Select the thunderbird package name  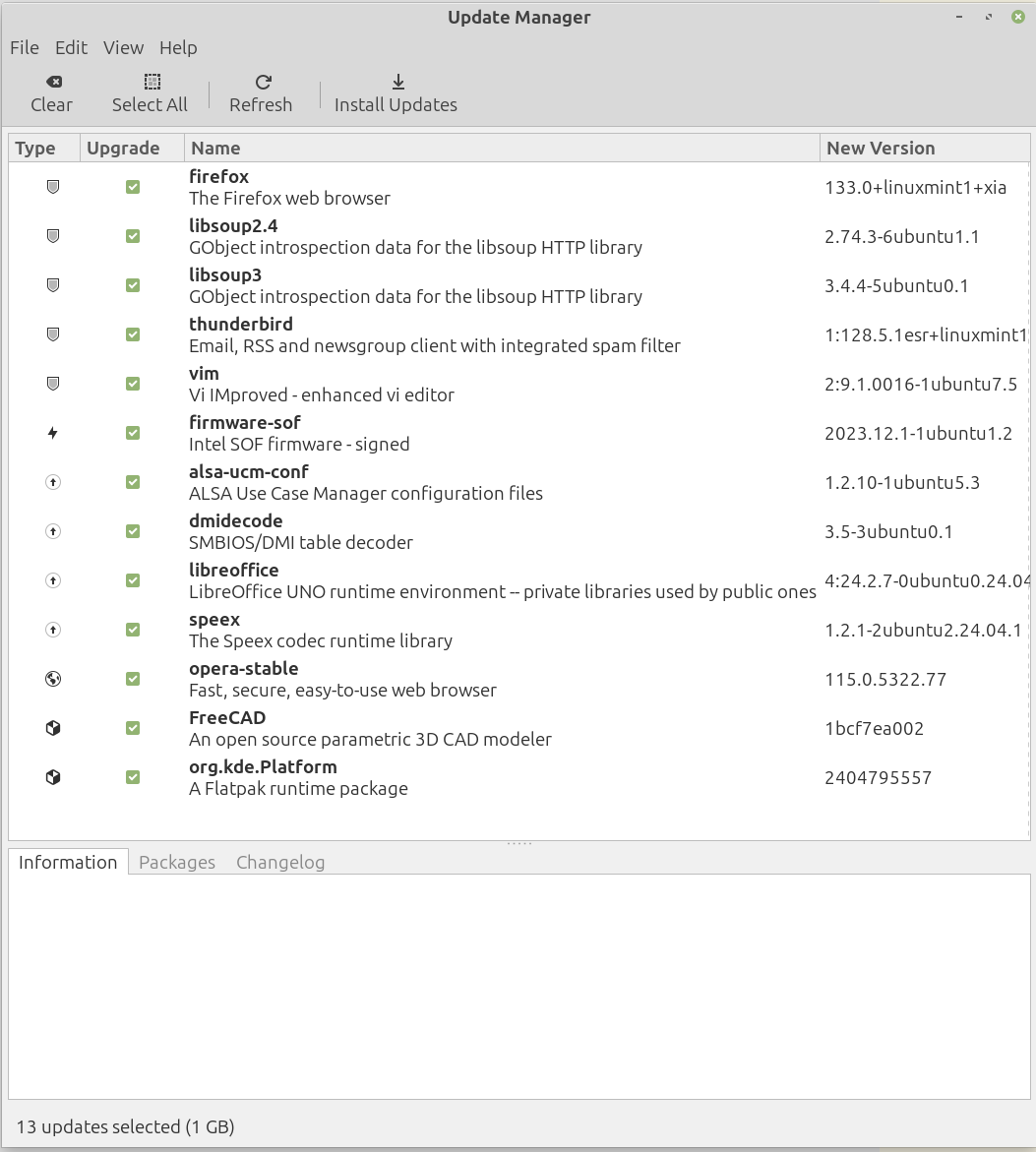(x=241, y=324)
